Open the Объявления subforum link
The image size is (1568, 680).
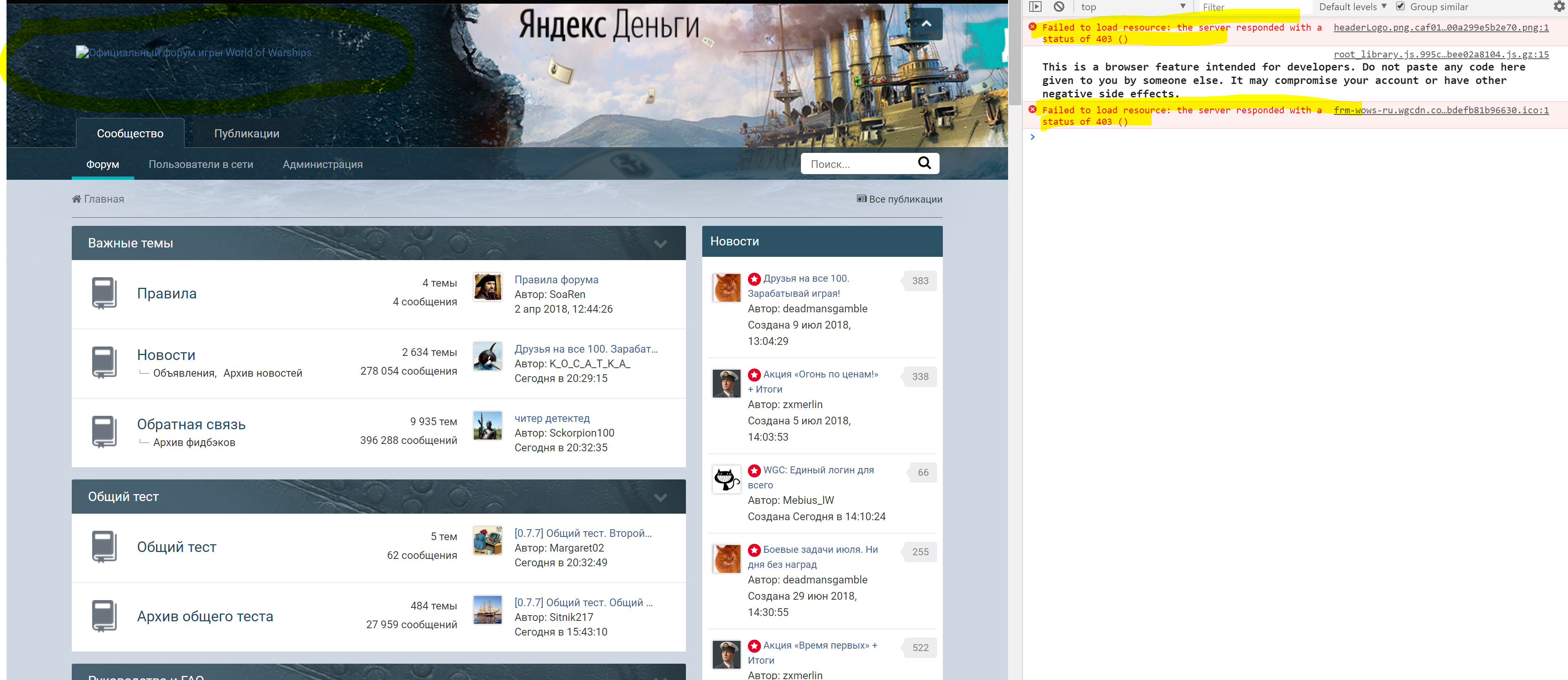pyautogui.click(x=184, y=373)
